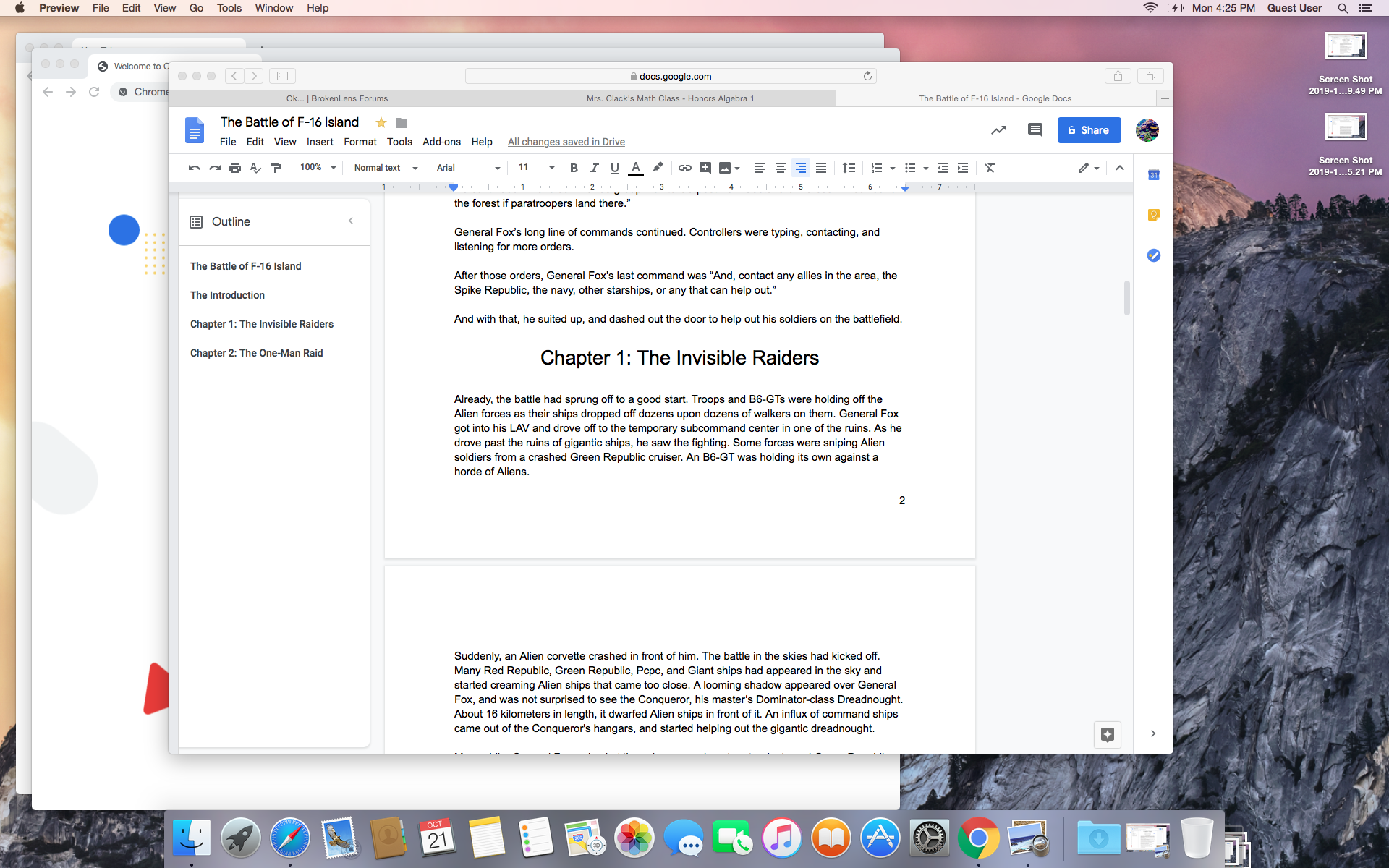Open the editing mode pencil dropdown
Screen dimensions: 1389x868
coord(1088,168)
